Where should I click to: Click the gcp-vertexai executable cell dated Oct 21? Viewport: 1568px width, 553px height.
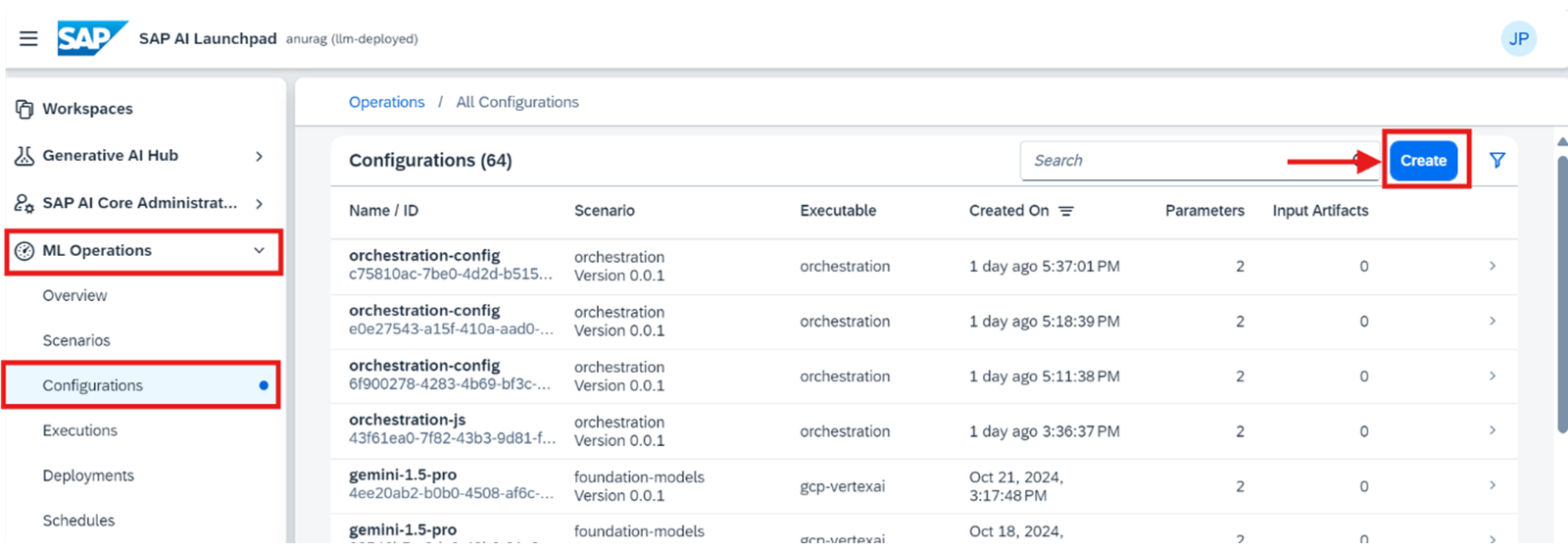coord(842,486)
